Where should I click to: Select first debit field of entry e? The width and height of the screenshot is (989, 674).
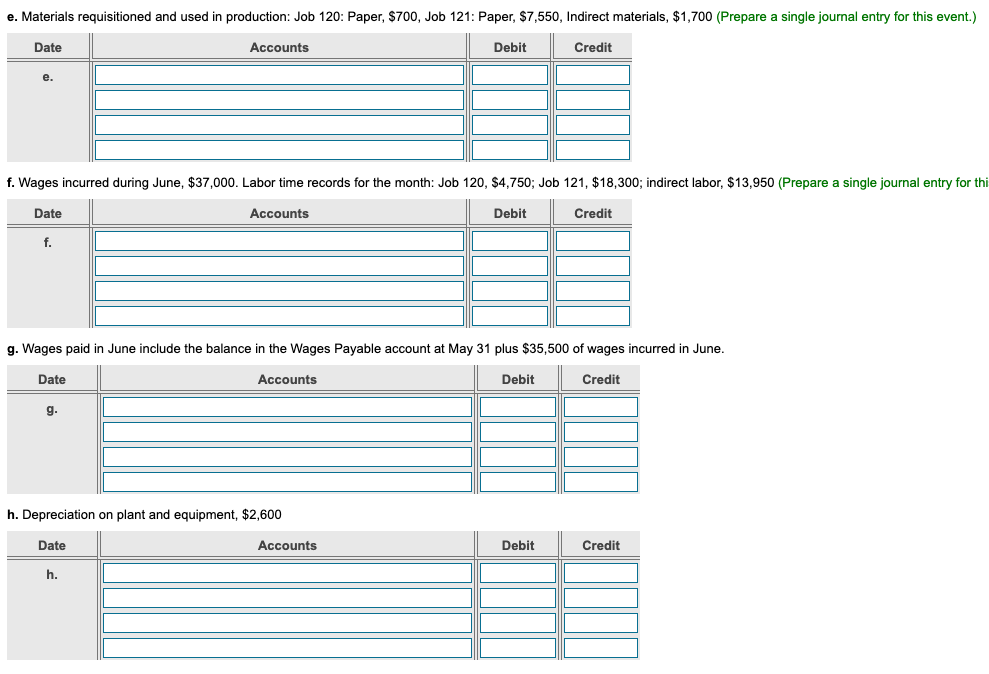pyautogui.click(x=510, y=75)
